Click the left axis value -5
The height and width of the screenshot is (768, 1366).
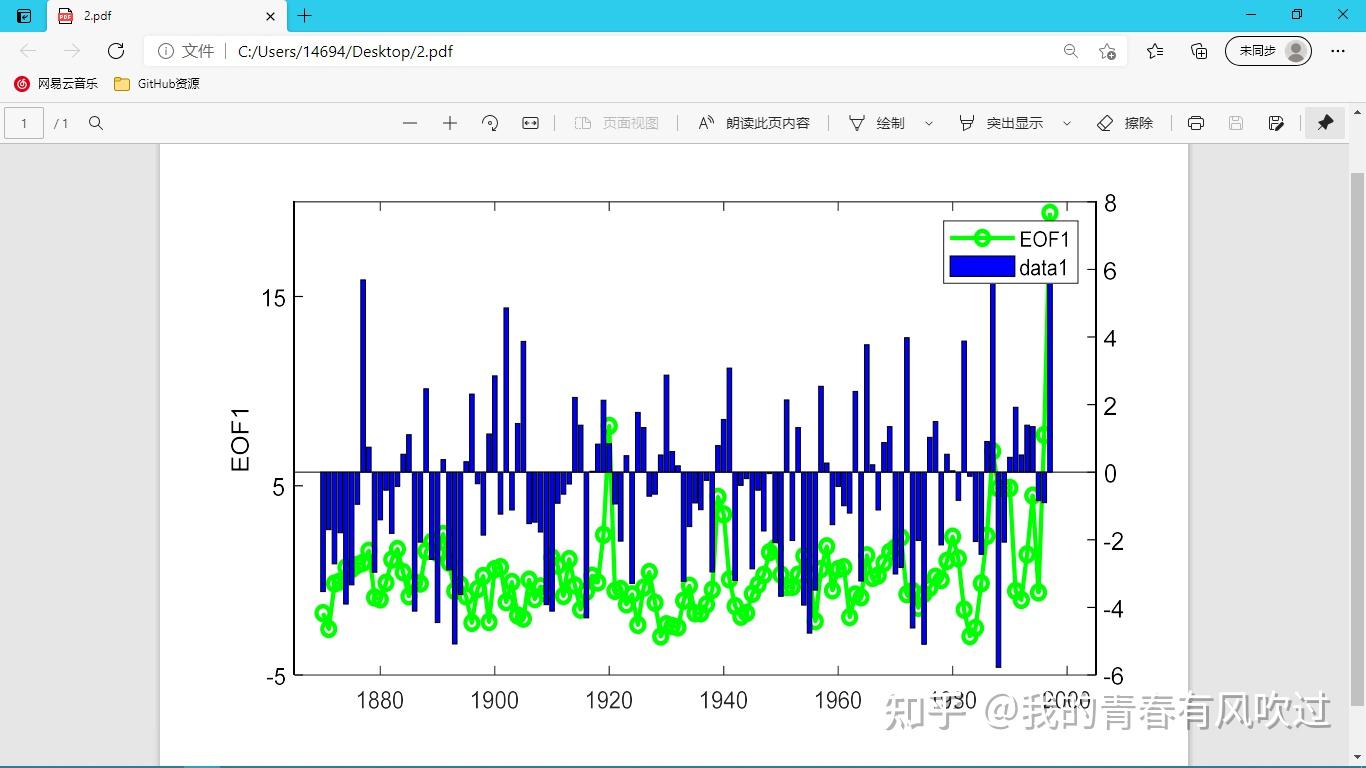(x=276, y=677)
